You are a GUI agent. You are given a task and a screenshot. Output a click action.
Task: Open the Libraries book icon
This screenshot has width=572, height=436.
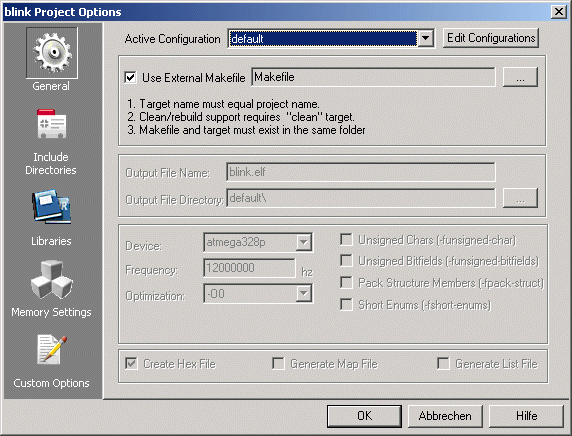pyautogui.click(x=52, y=207)
